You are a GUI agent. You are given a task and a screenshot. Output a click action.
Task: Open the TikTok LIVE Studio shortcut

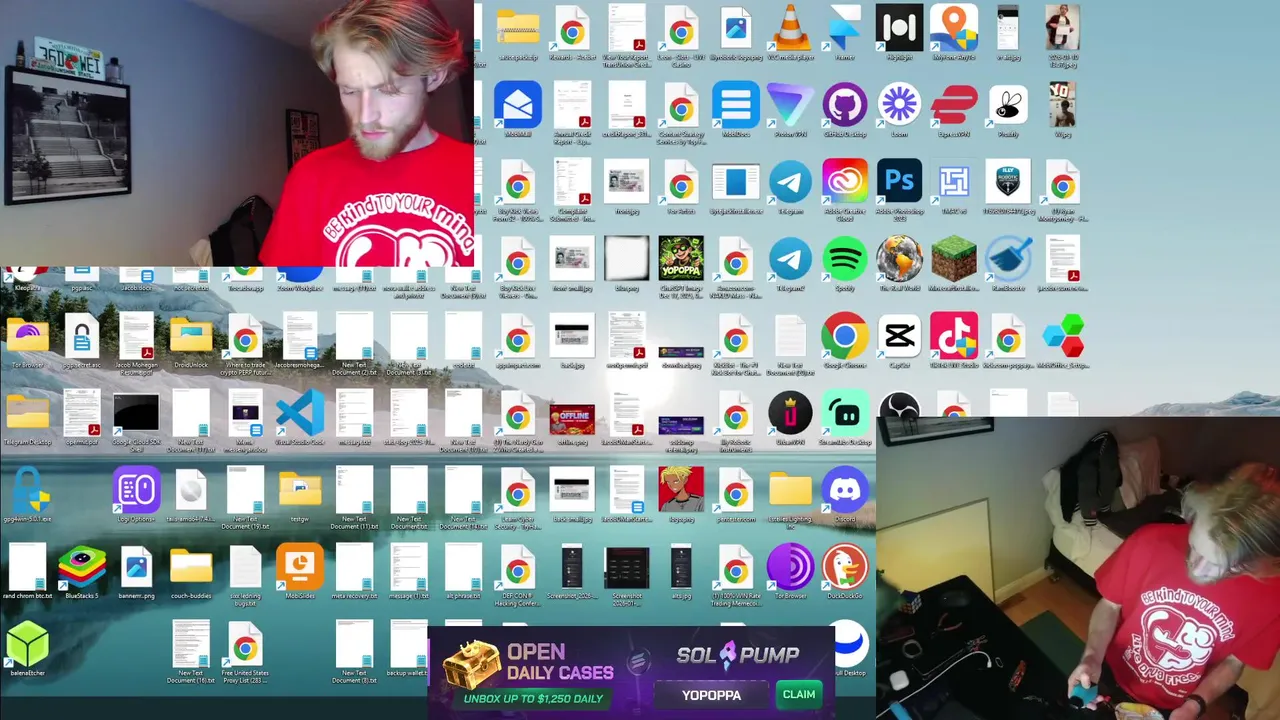click(x=954, y=337)
